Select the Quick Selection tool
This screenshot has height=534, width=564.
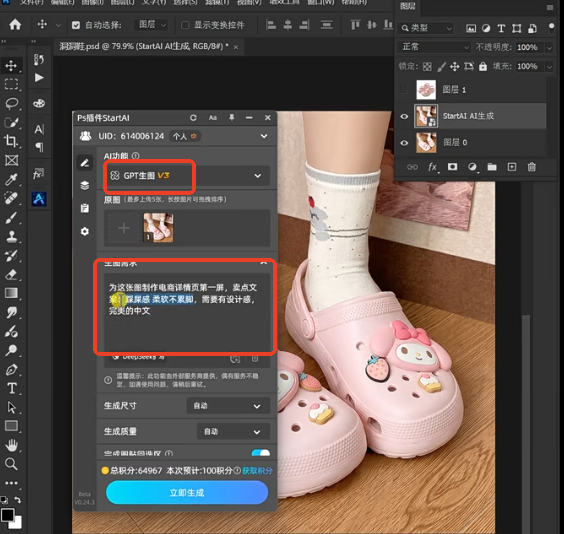[x=11, y=122]
